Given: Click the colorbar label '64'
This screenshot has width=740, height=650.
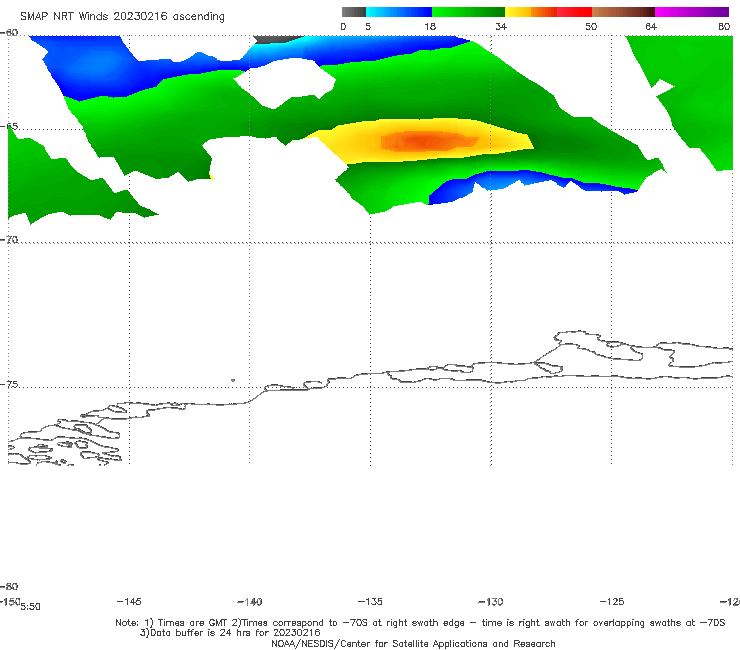Looking at the screenshot, I should coord(651,26).
